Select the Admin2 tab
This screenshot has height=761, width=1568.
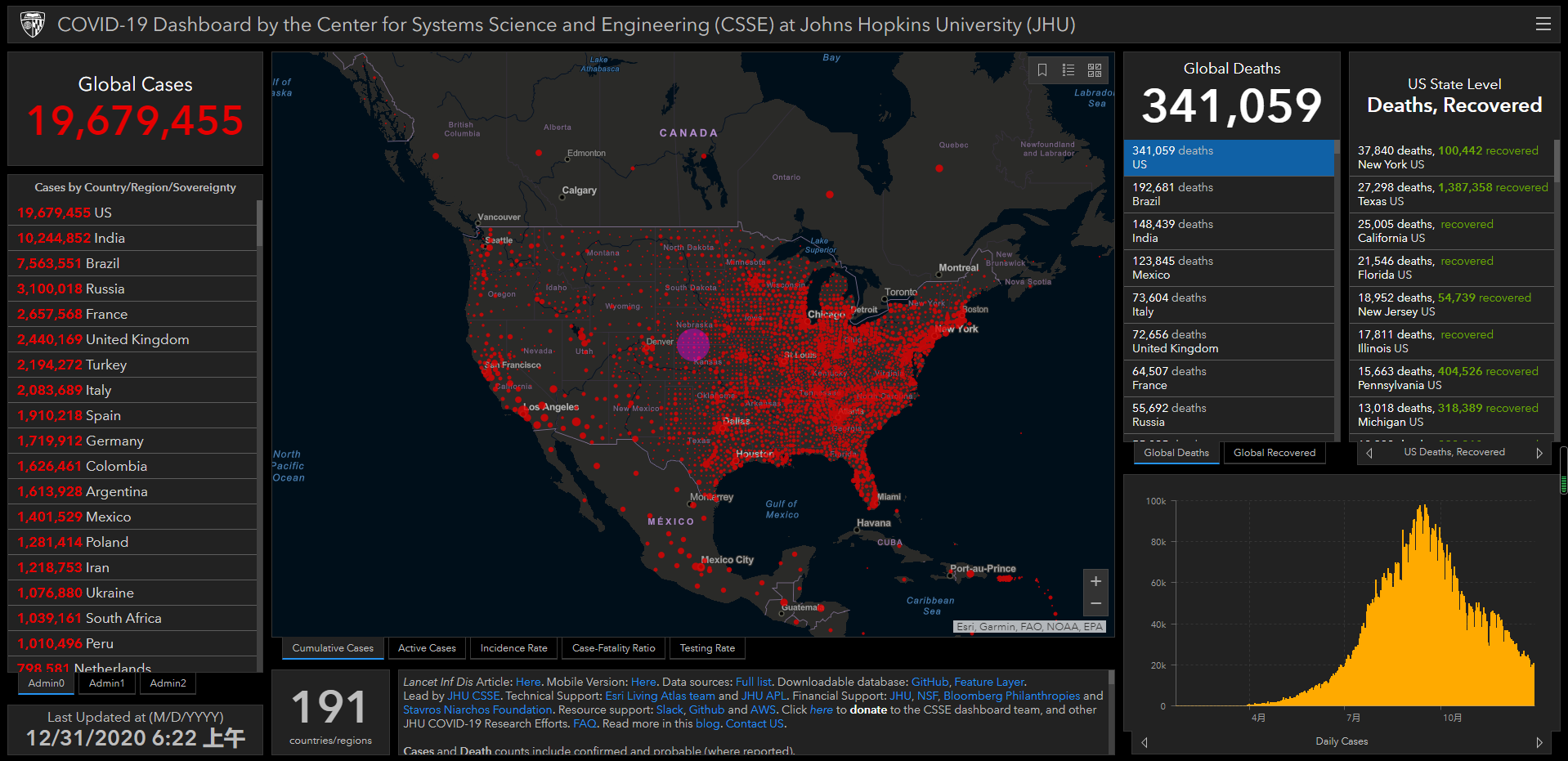pos(168,683)
